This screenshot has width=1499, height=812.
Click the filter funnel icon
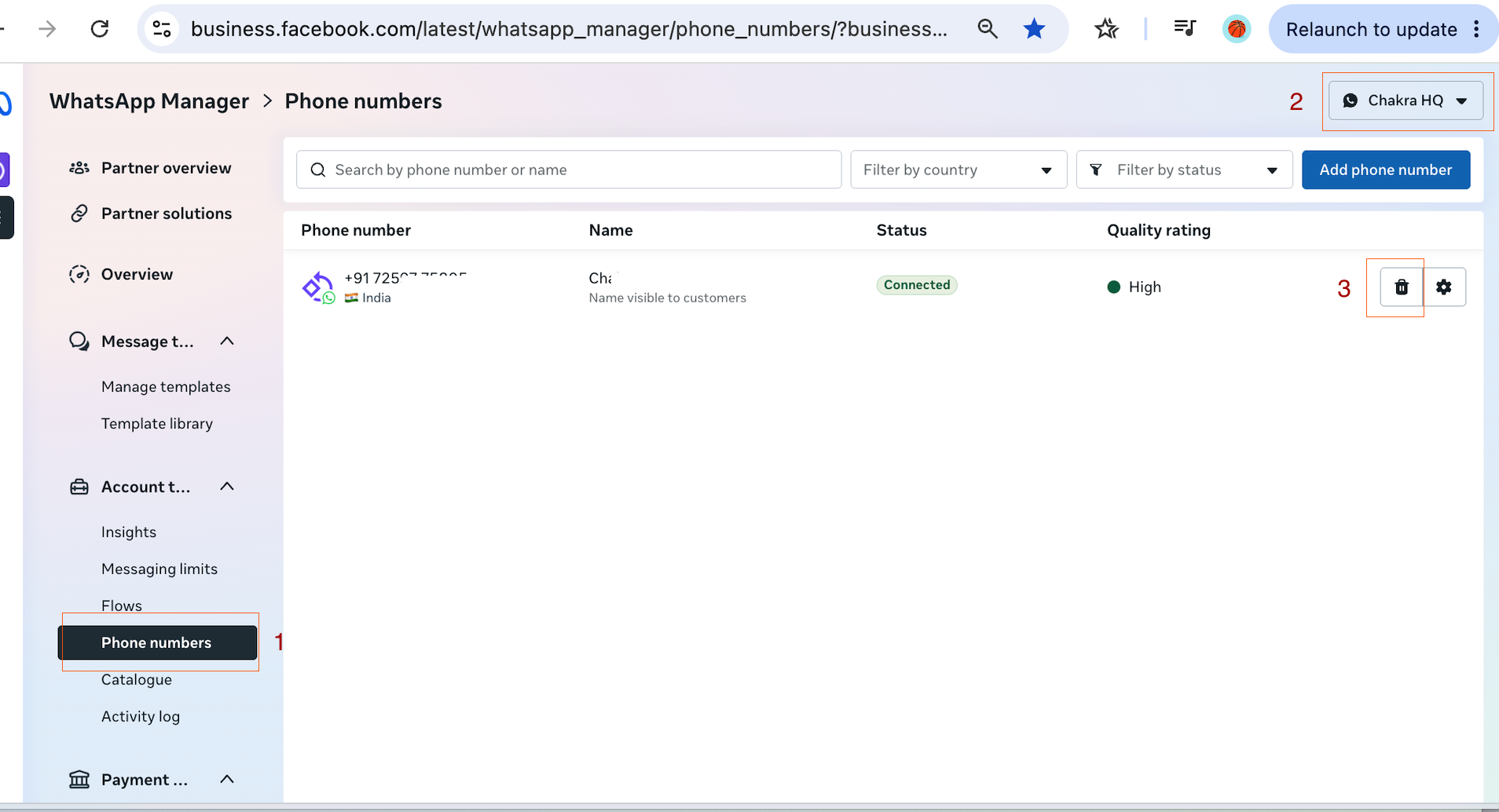tap(1096, 170)
